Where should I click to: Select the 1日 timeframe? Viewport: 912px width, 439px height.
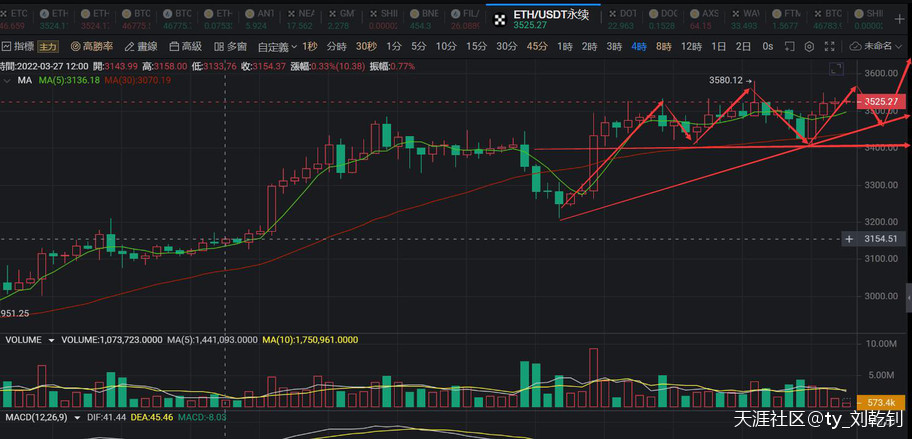(718, 46)
